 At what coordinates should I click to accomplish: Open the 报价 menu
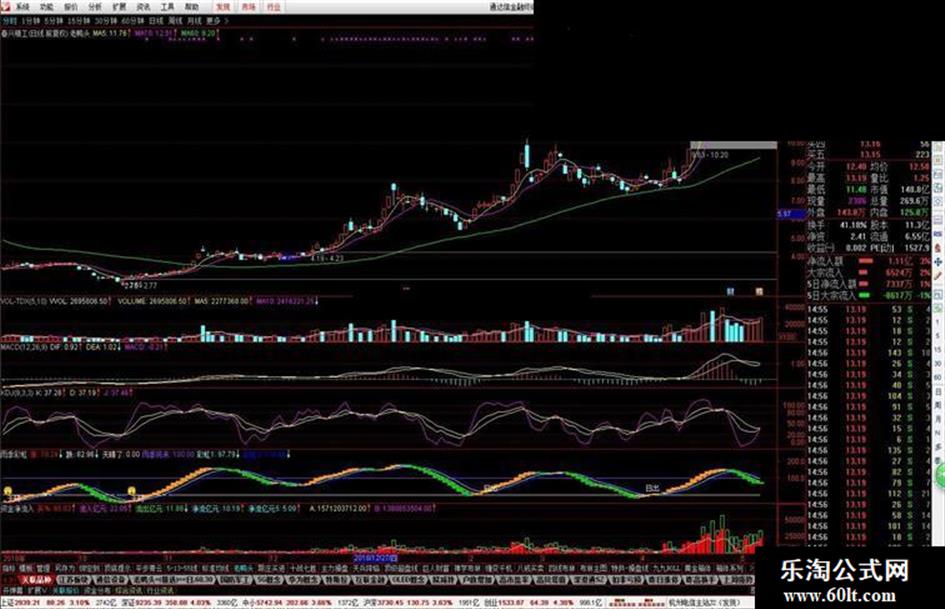71,7
